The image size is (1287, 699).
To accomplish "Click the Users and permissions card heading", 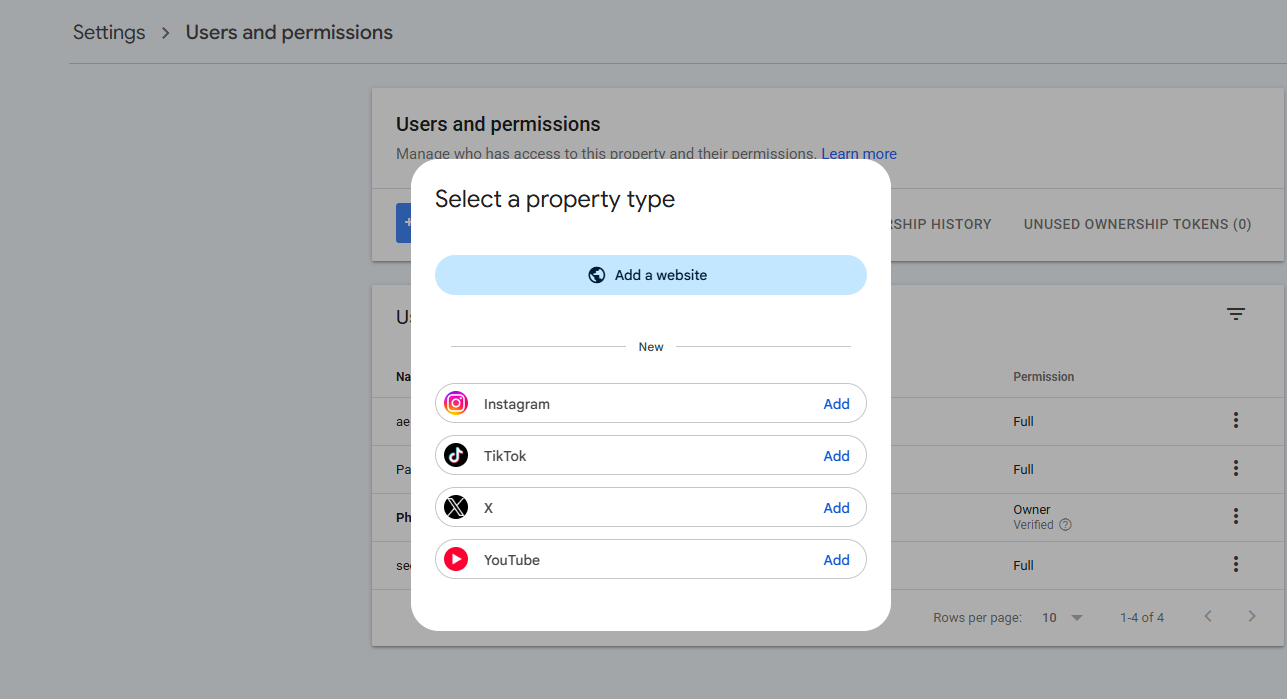I will point(498,124).
